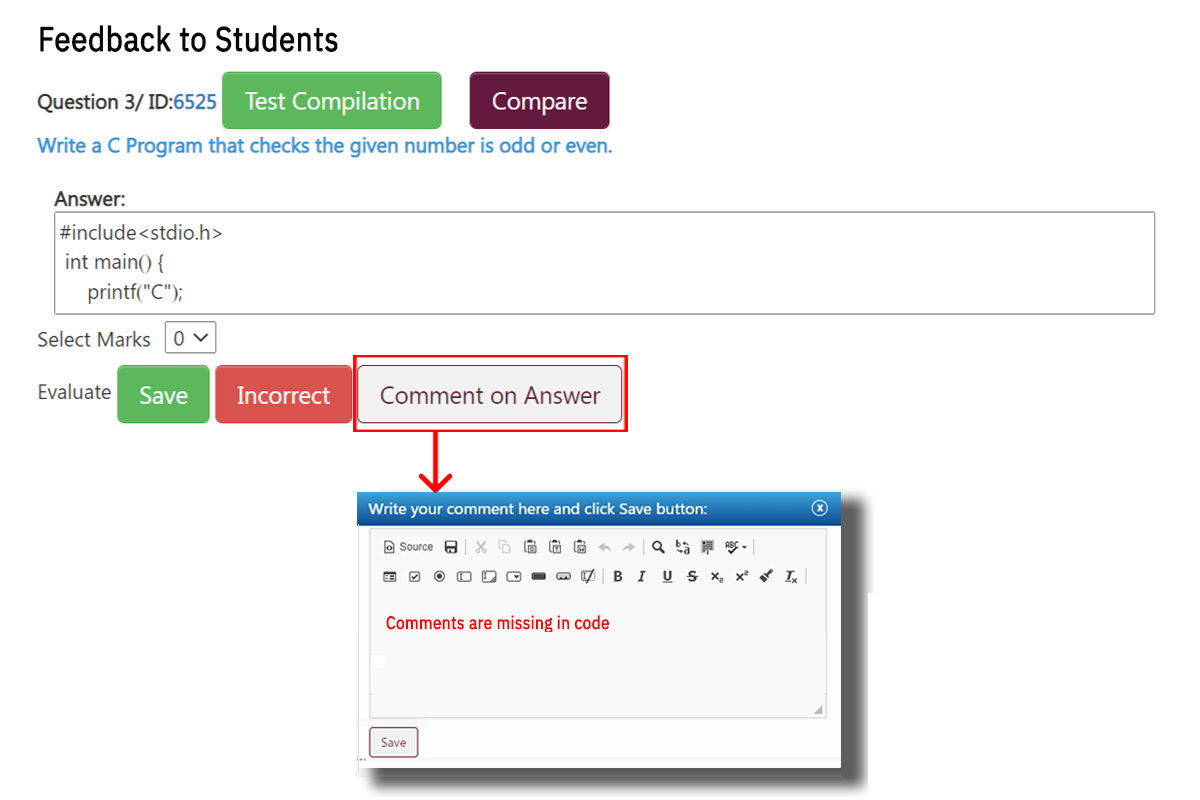Open the Select Marks dropdown
This screenshot has width=1200, height=800.
(x=190, y=339)
